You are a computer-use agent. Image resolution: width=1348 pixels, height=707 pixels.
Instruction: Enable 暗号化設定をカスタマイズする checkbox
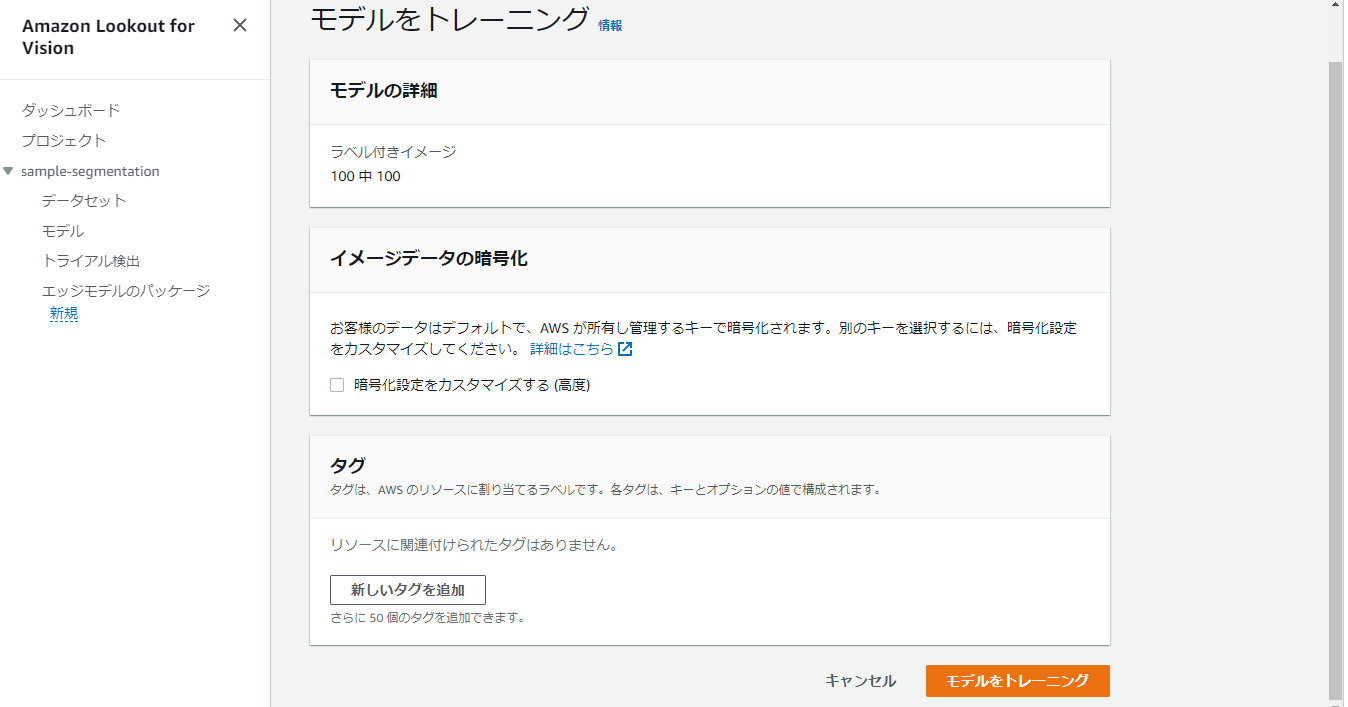click(x=337, y=385)
